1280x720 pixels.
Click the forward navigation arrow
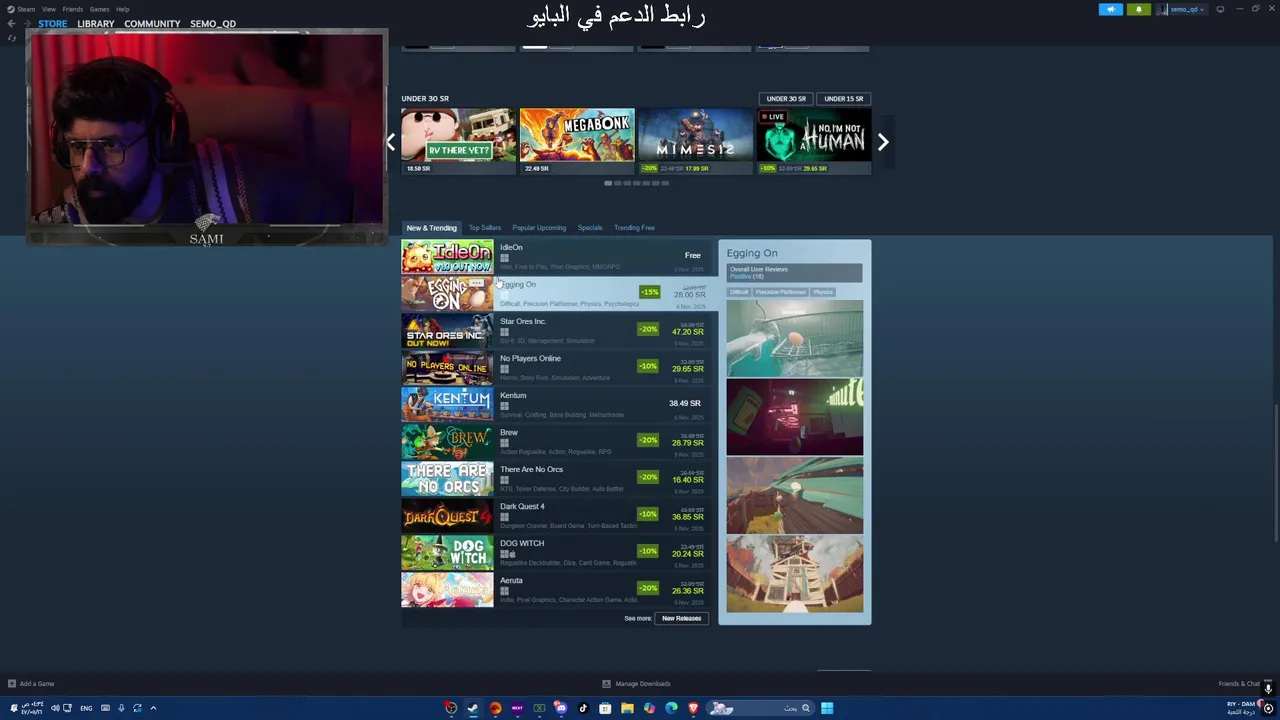[26, 23]
